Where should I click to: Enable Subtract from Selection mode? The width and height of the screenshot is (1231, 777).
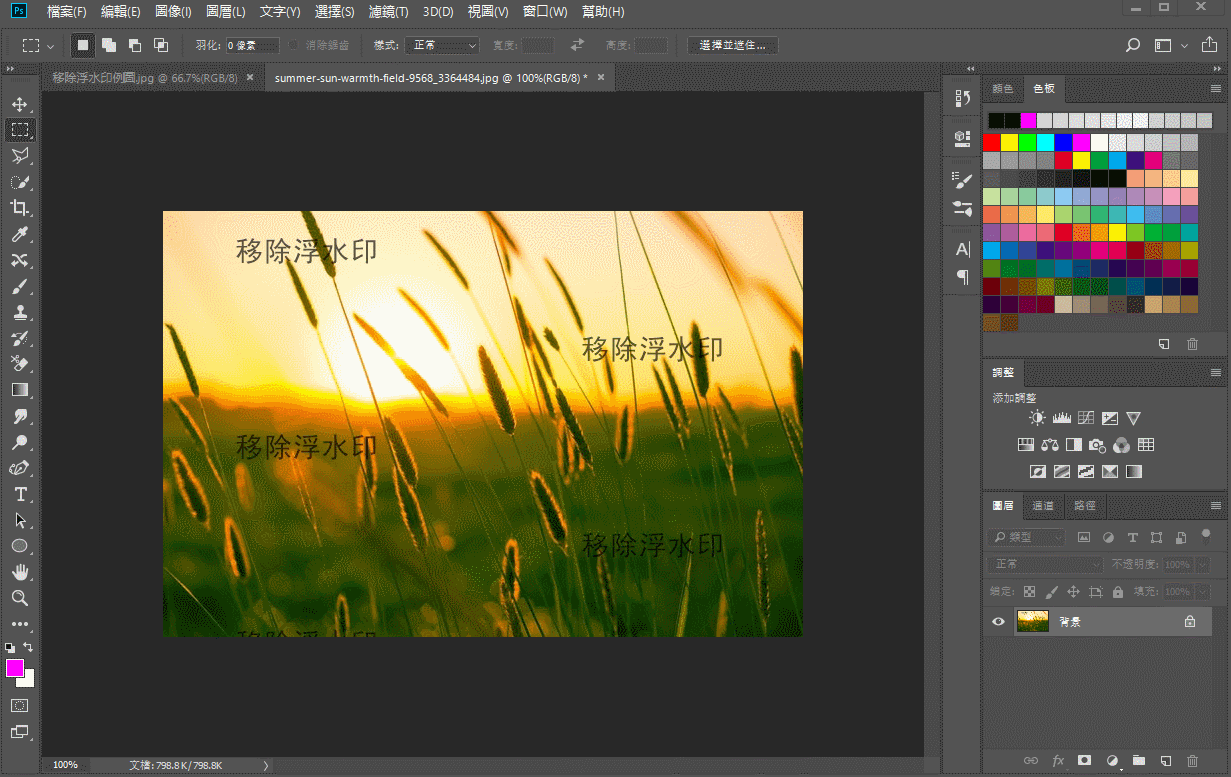coord(134,45)
